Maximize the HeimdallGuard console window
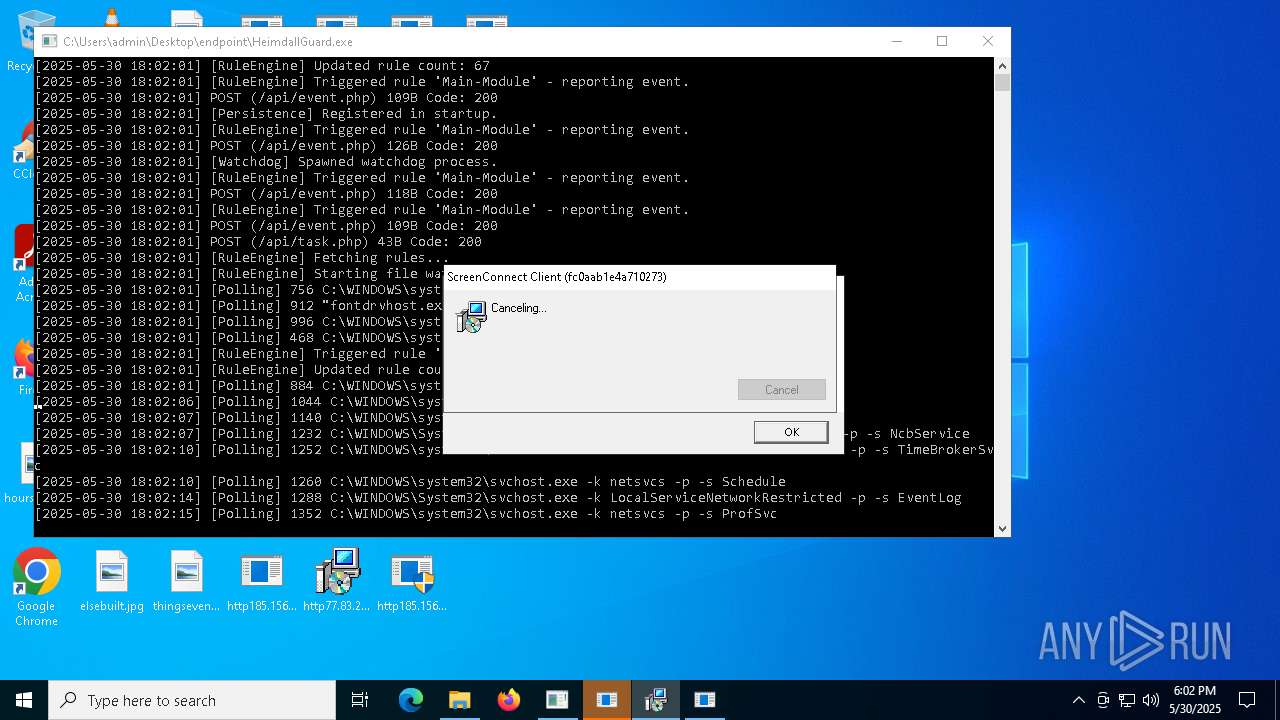Viewport: 1280px width, 720px height. [x=942, y=41]
